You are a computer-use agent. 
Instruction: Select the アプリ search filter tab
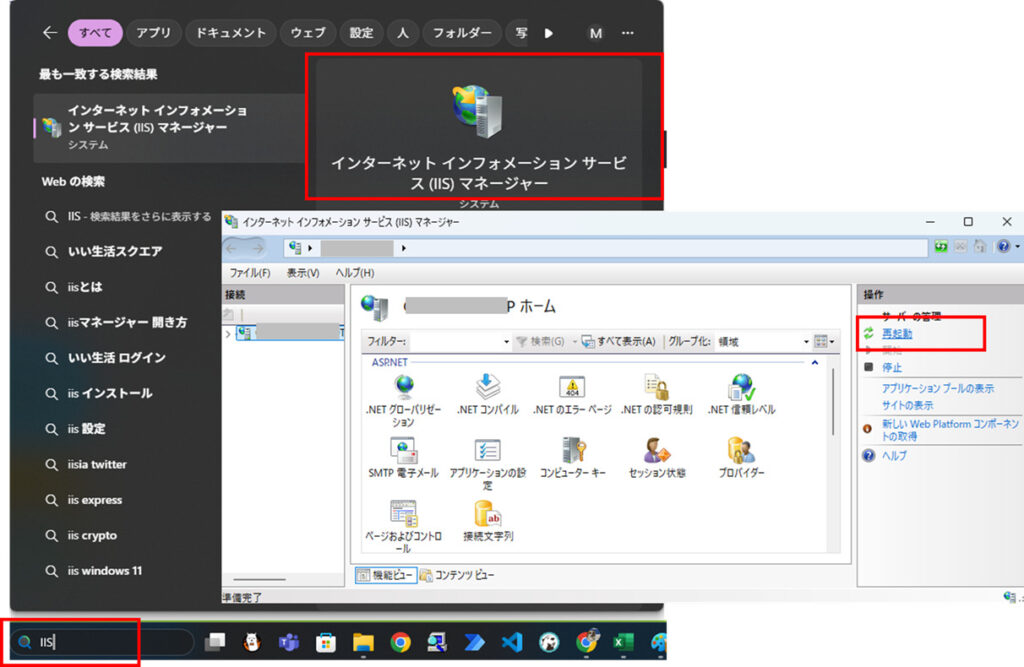(153, 33)
